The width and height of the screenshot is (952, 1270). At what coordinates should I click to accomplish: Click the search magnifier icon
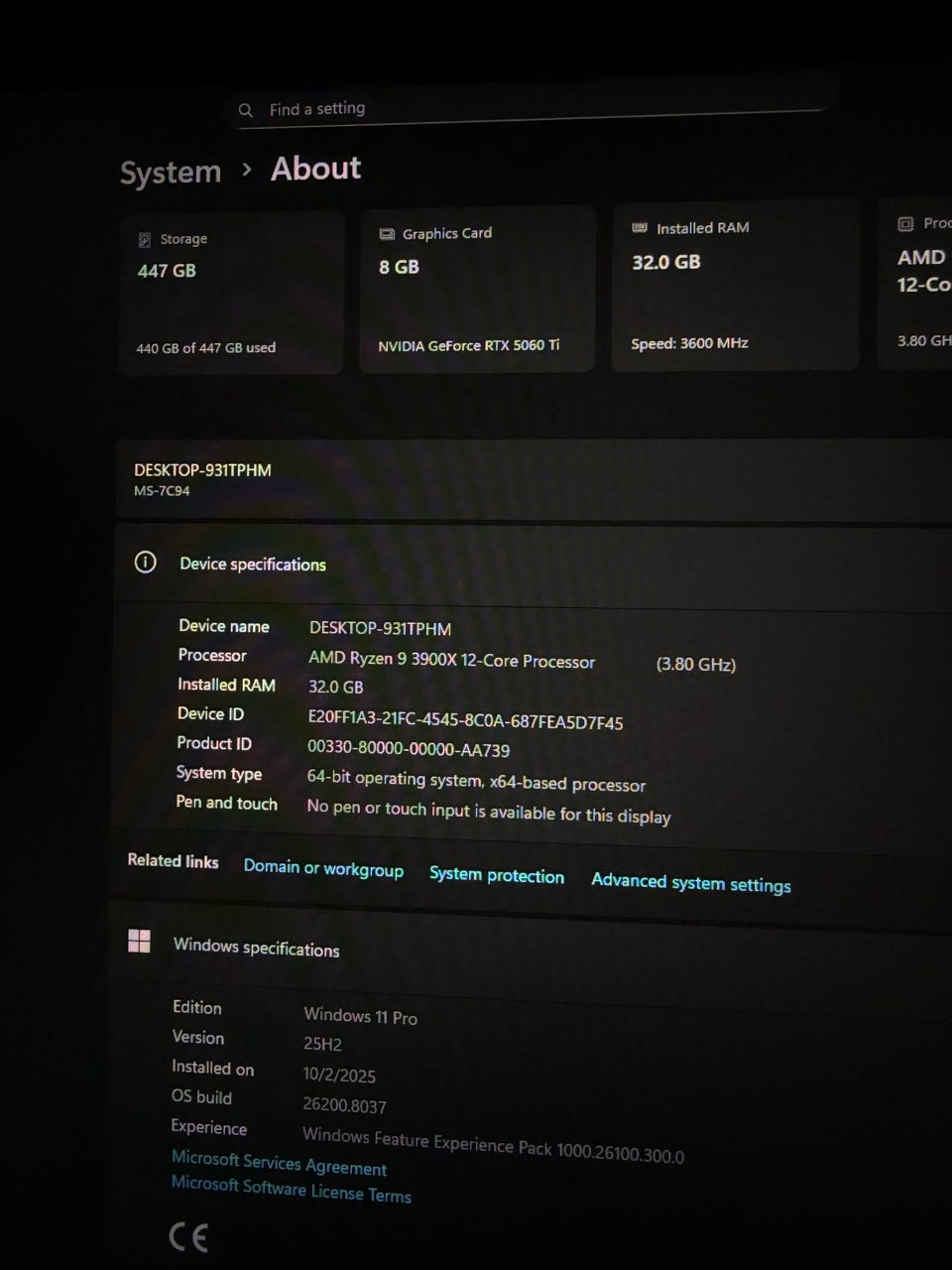245,110
